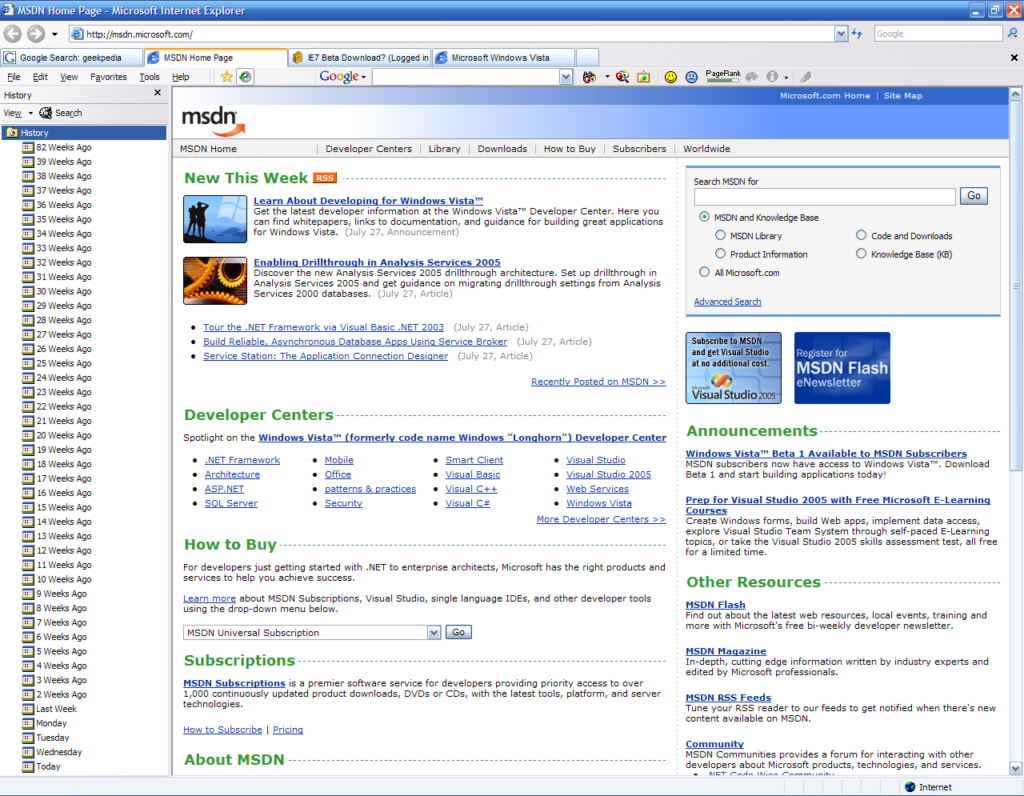Open the dropdown arrow beside the binoculars icon
This screenshot has width=1024, height=796.
coord(607,77)
